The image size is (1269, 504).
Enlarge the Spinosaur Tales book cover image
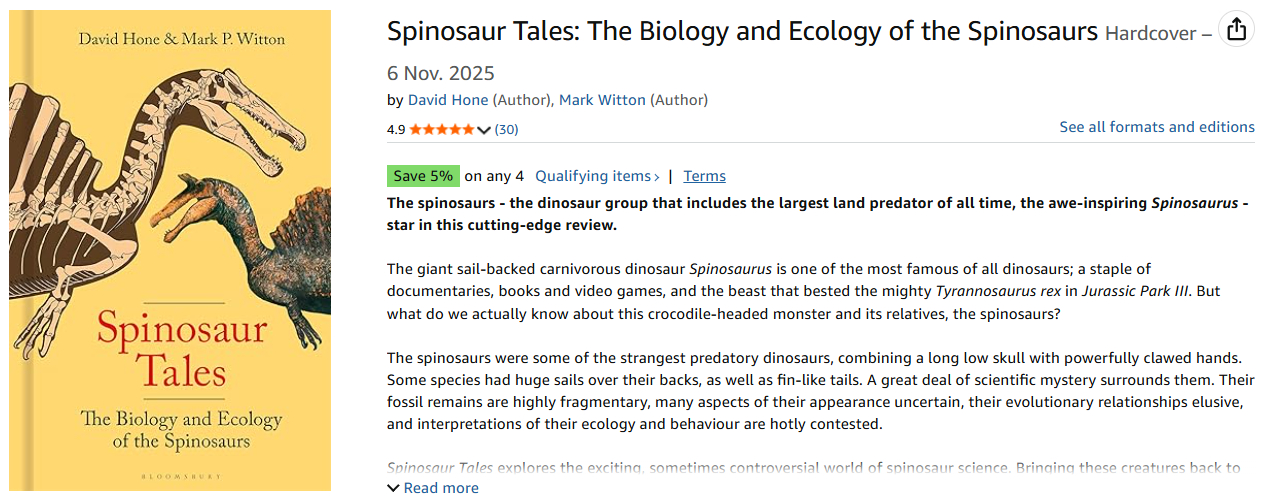tap(170, 250)
